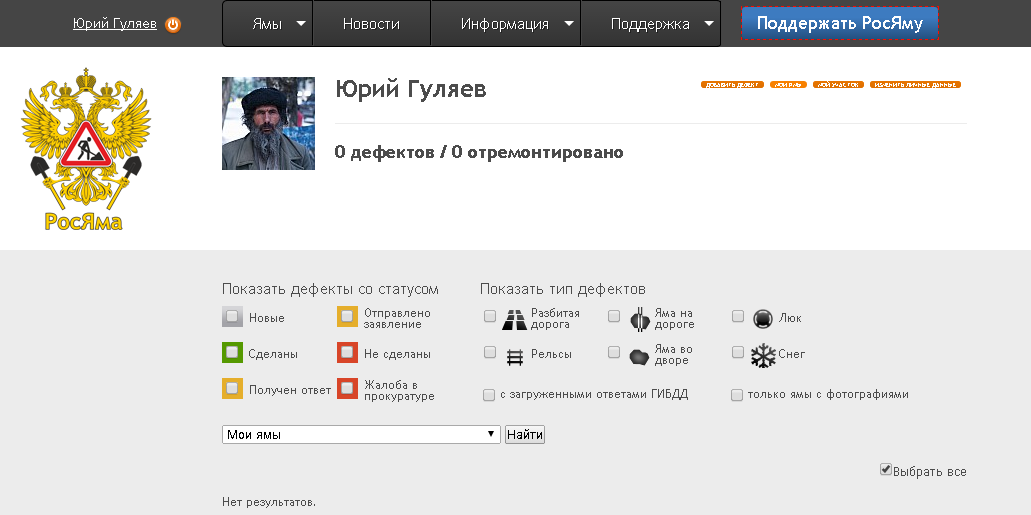Viewport: 1031px width, 515px height.
Task: Enable с загруженными ответами ГИБДД checkbox
Action: click(489, 395)
